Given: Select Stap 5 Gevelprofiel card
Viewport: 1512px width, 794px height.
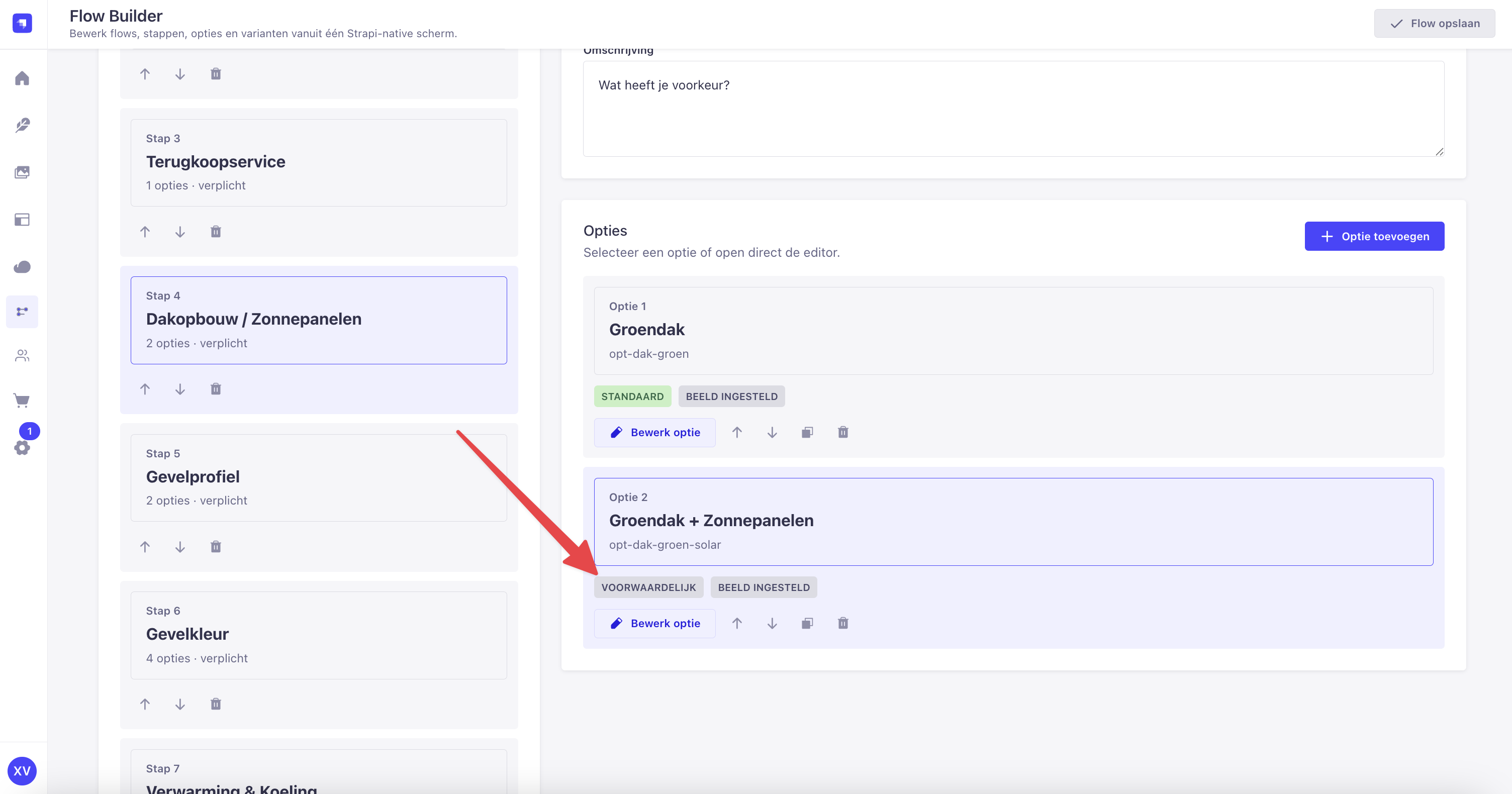Looking at the screenshot, I should point(319,478).
